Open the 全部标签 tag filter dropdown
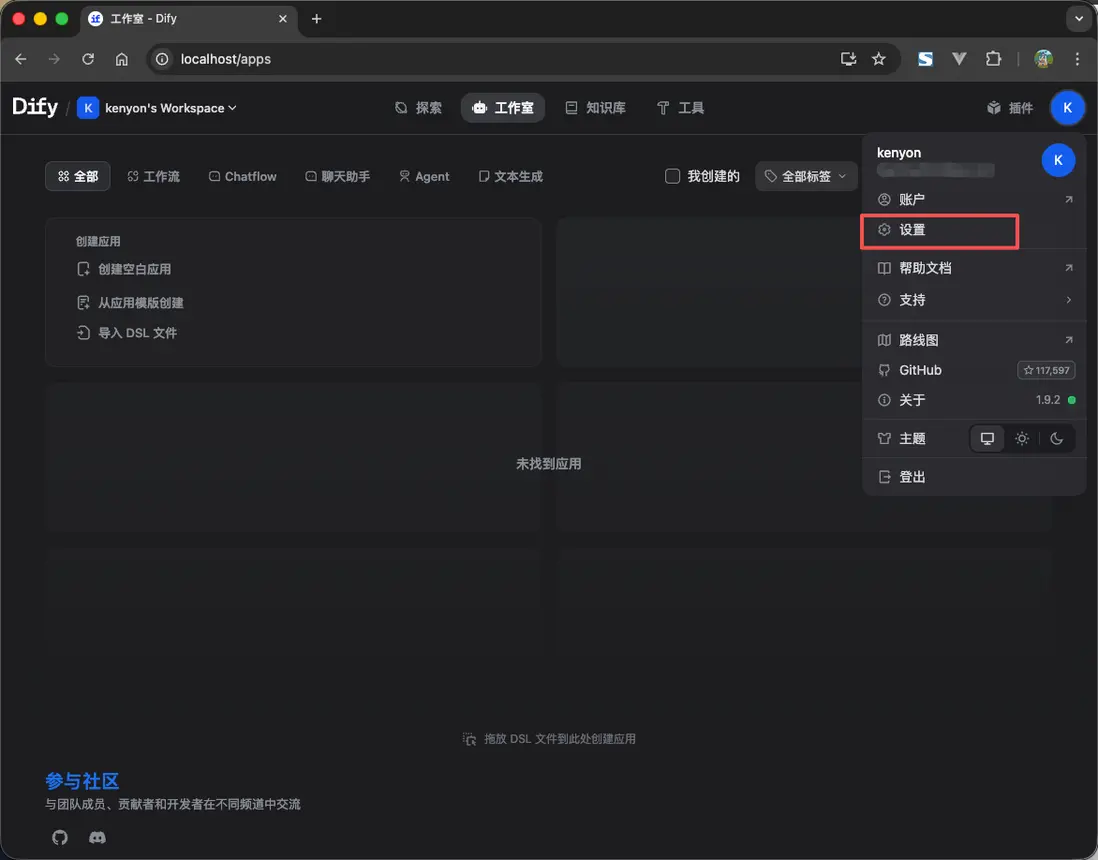Viewport: 1098px width, 860px height. point(806,175)
